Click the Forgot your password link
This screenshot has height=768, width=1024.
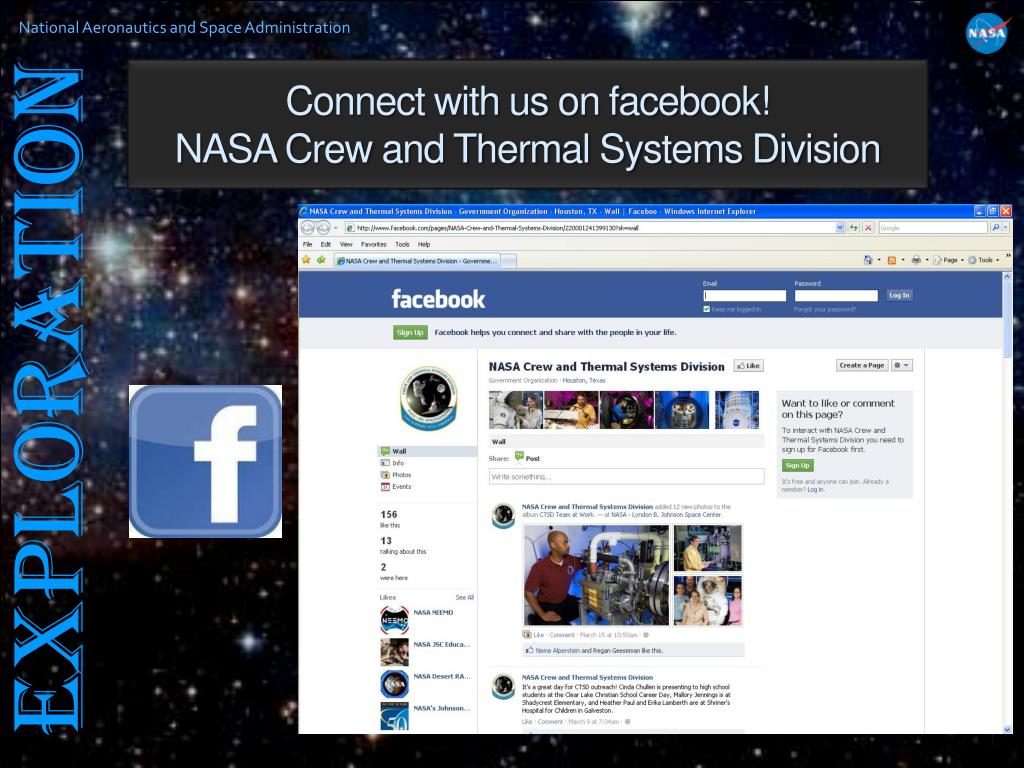825,309
